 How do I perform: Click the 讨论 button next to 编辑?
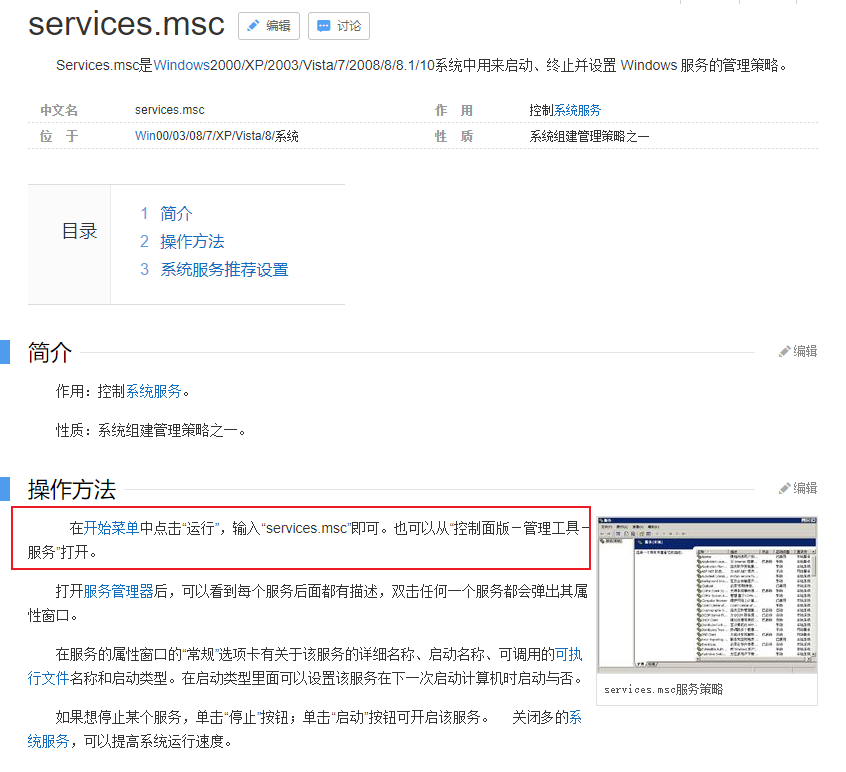(338, 26)
